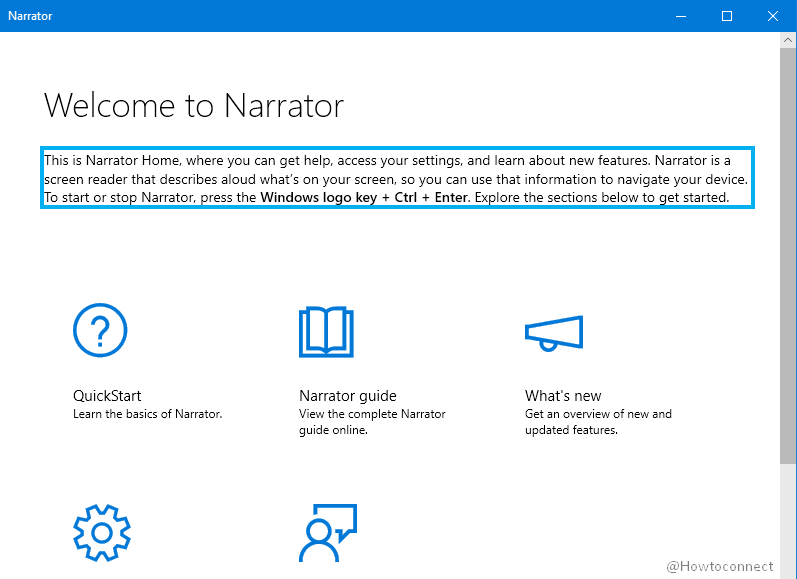The width and height of the screenshot is (797, 579).
Task: Close the Narrator window
Action: point(773,16)
